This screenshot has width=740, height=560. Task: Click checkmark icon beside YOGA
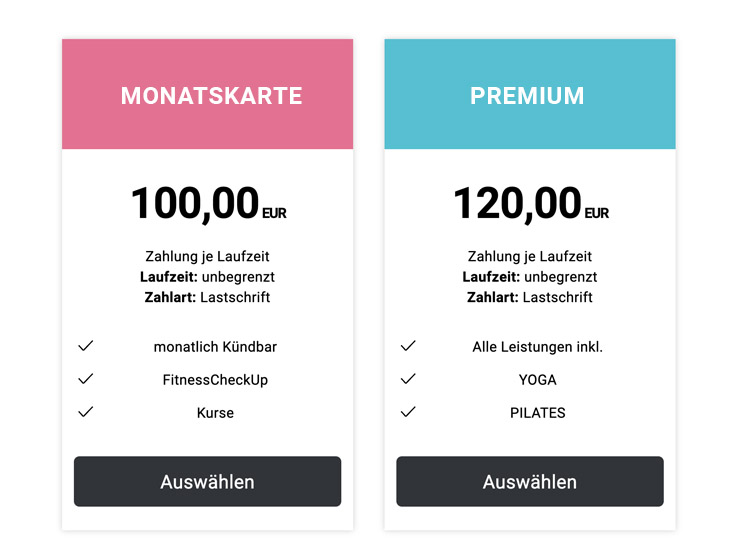(408, 379)
